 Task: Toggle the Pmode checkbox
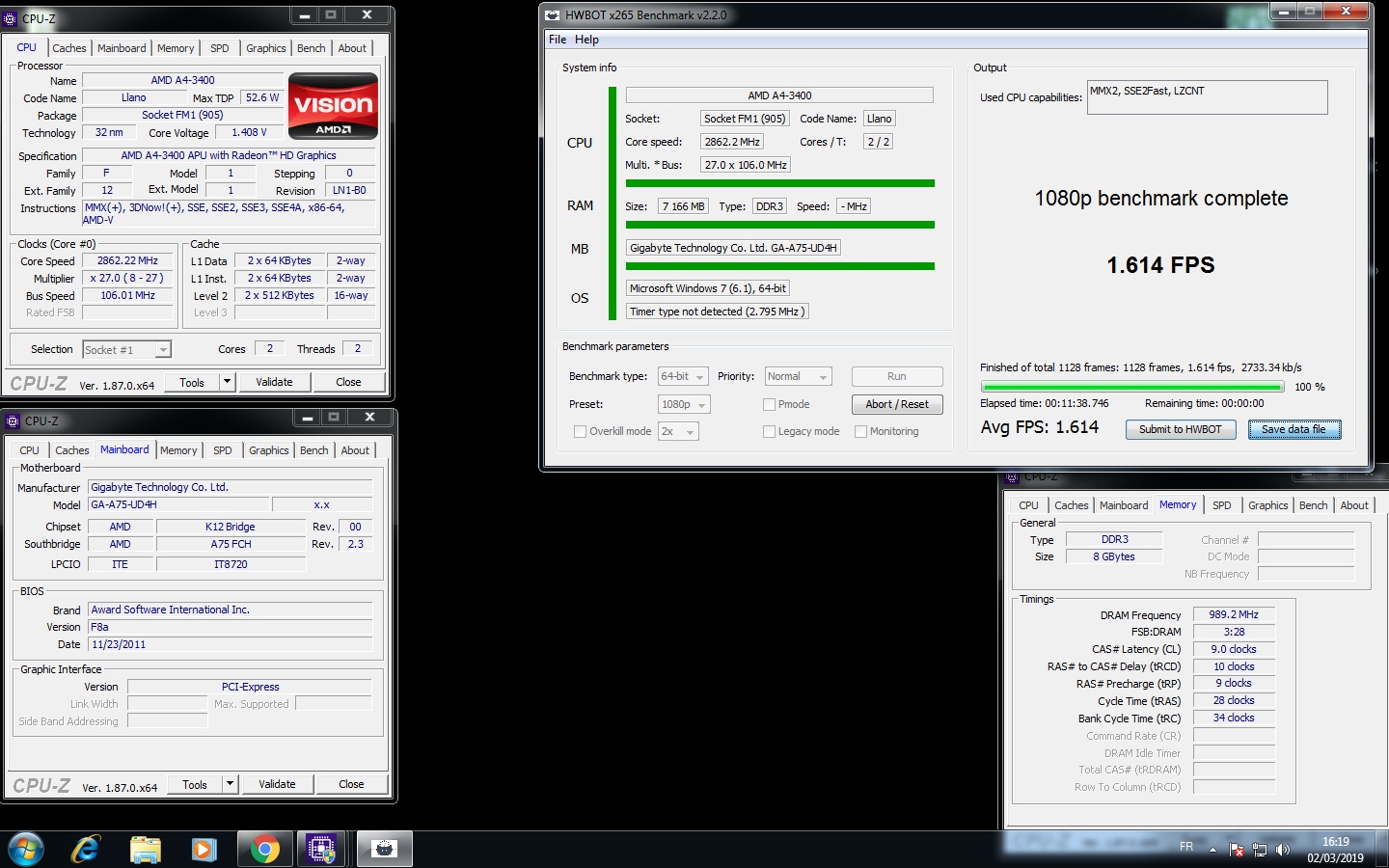tap(769, 404)
